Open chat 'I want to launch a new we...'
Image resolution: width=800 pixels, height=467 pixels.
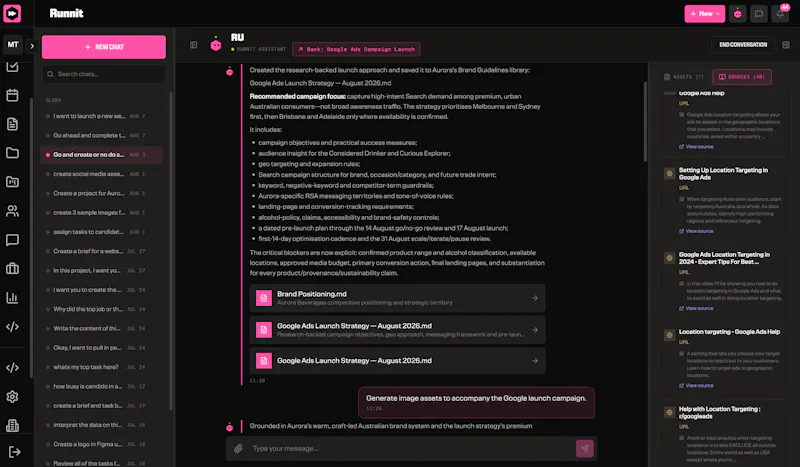[102, 116]
